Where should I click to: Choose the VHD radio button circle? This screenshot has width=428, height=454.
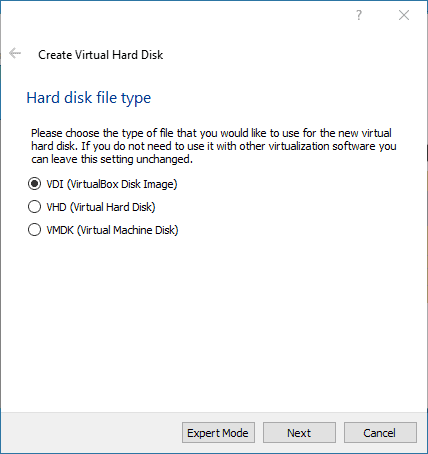coord(34,207)
